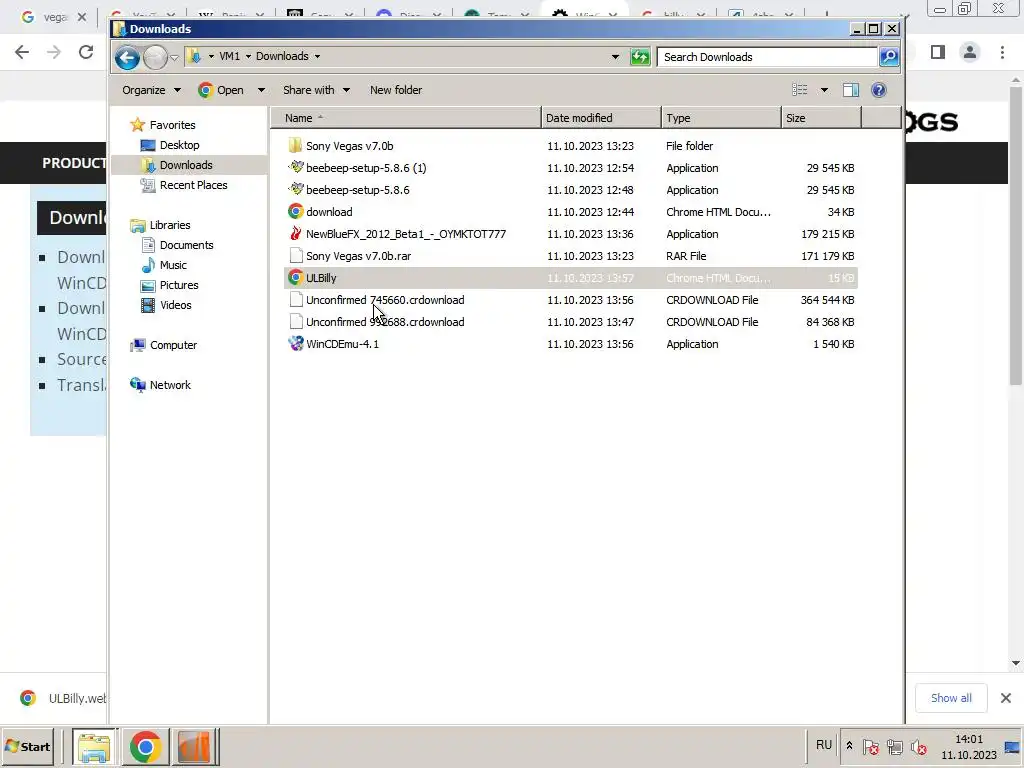Sort by the Name column header
Image resolution: width=1024 pixels, height=768 pixels.
coord(406,118)
